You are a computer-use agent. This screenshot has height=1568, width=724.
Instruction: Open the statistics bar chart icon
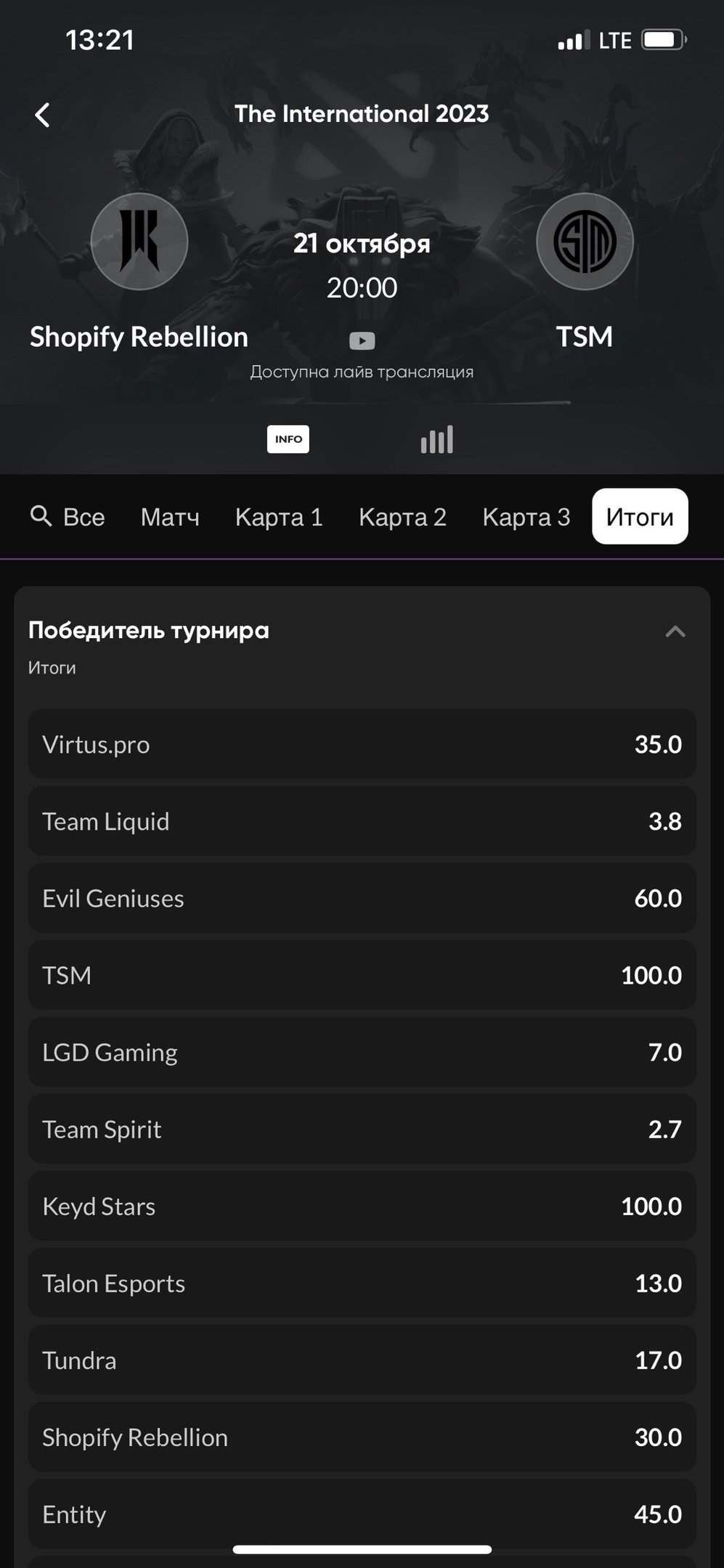click(x=436, y=440)
